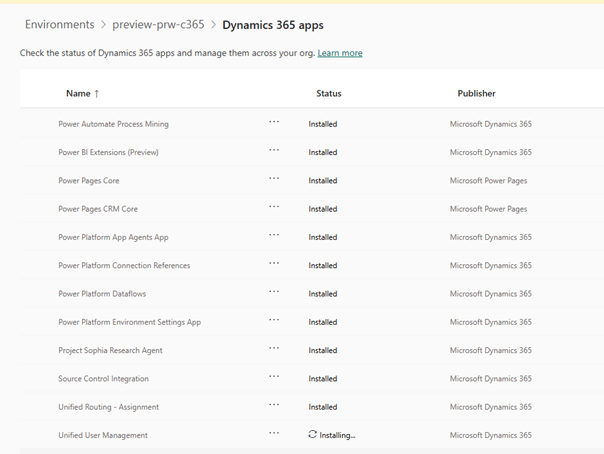Sort by the Name column header
This screenshot has width=604, height=454.
tap(78, 94)
